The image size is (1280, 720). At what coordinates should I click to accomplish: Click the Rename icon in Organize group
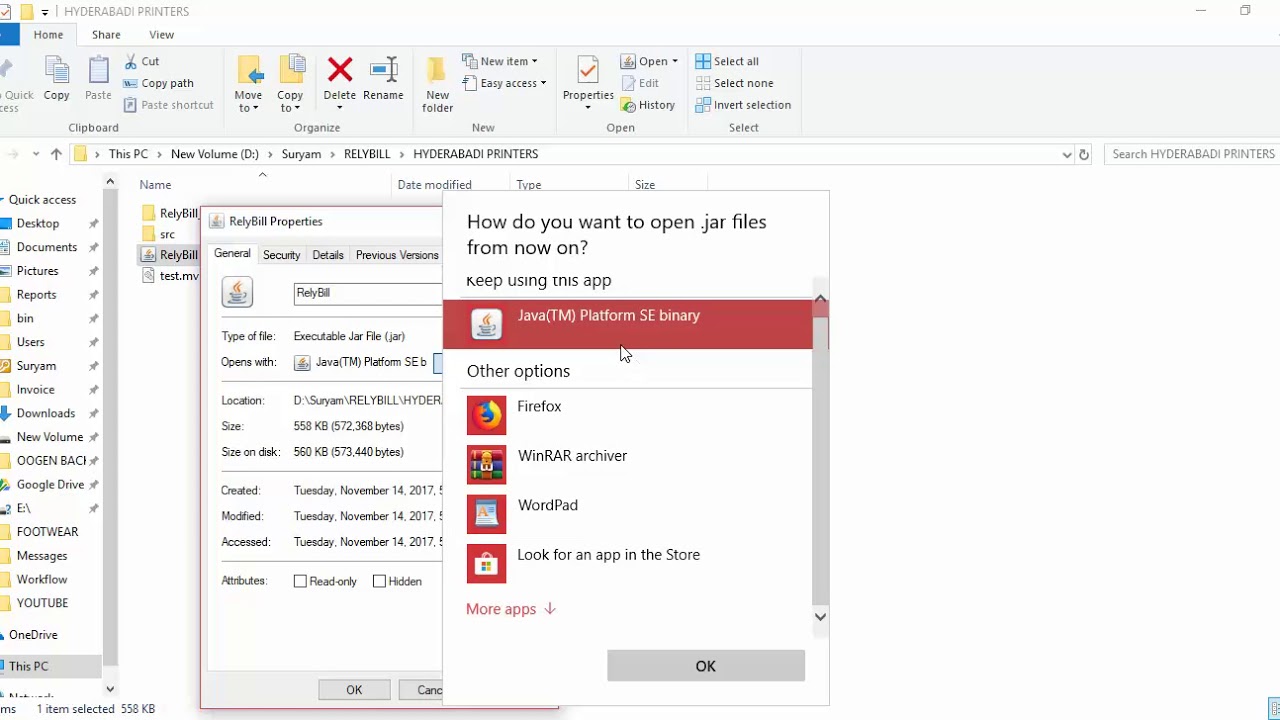tap(383, 70)
